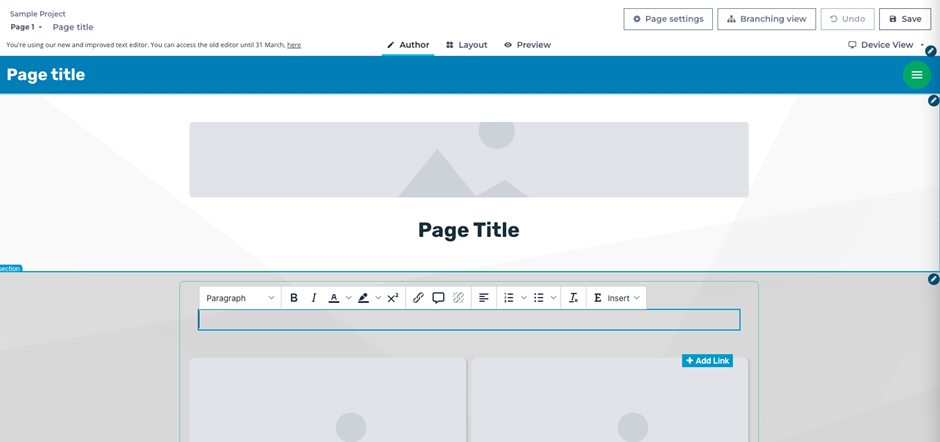Open the Paragraph style dropdown

(240, 298)
